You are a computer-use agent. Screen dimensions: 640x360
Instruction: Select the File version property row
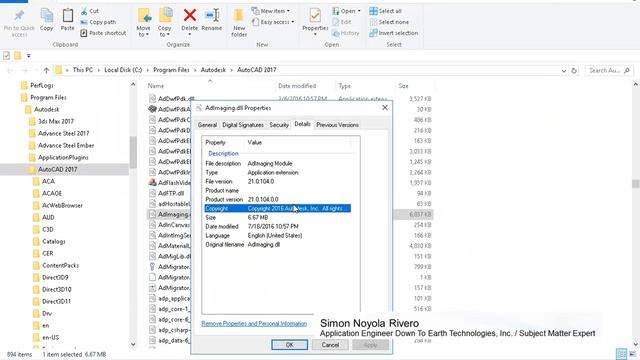tap(278, 181)
